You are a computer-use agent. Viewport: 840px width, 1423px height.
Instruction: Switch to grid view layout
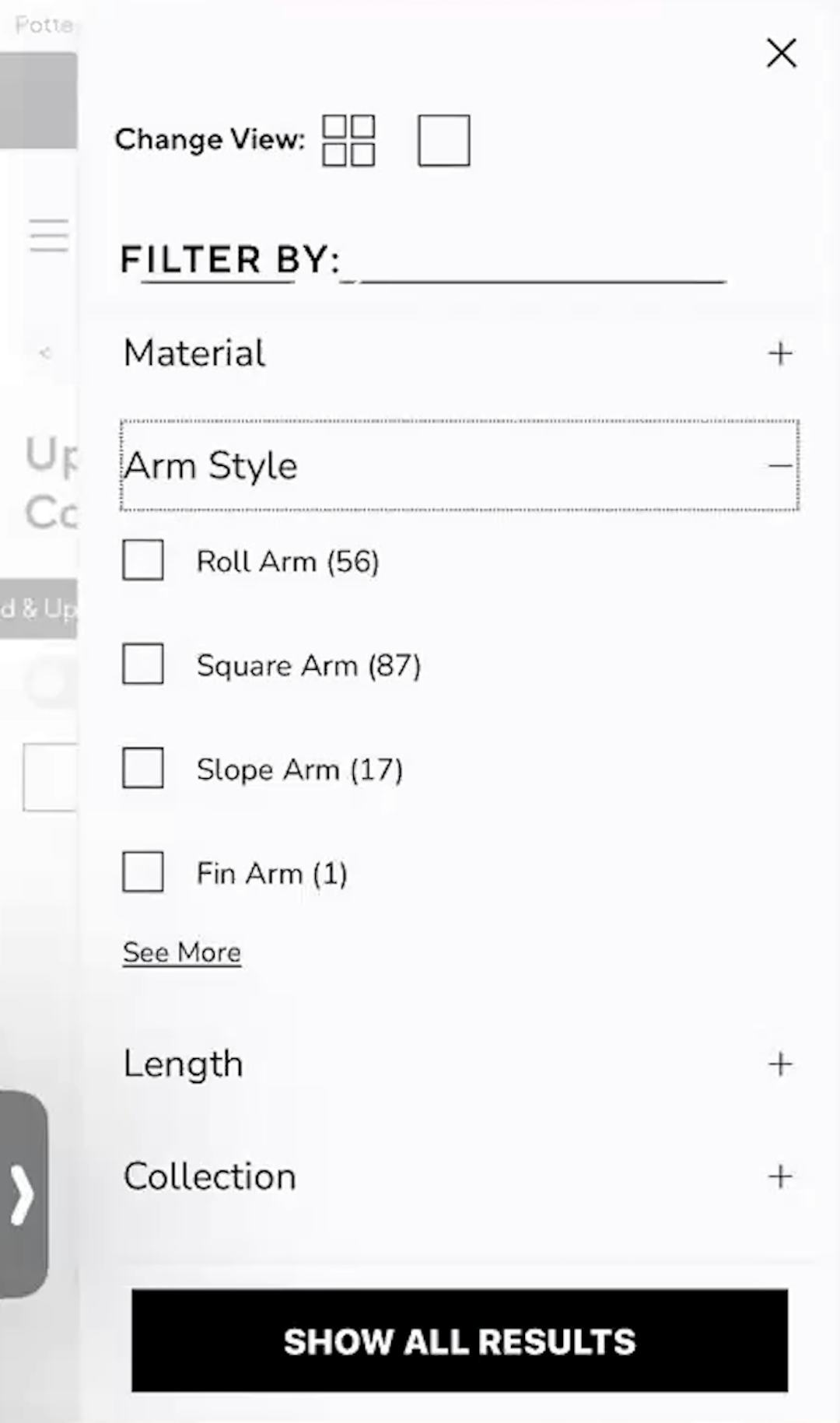coord(348,140)
